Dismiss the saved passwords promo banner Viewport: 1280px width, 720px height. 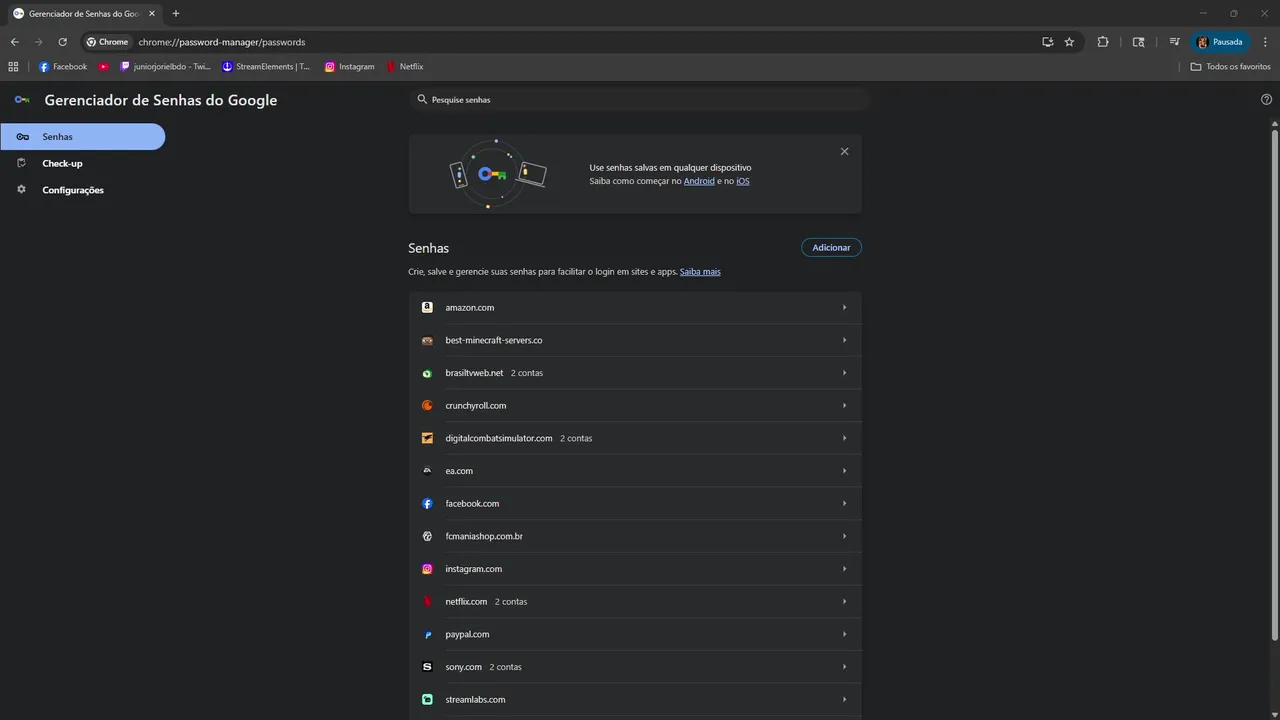[x=844, y=152]
